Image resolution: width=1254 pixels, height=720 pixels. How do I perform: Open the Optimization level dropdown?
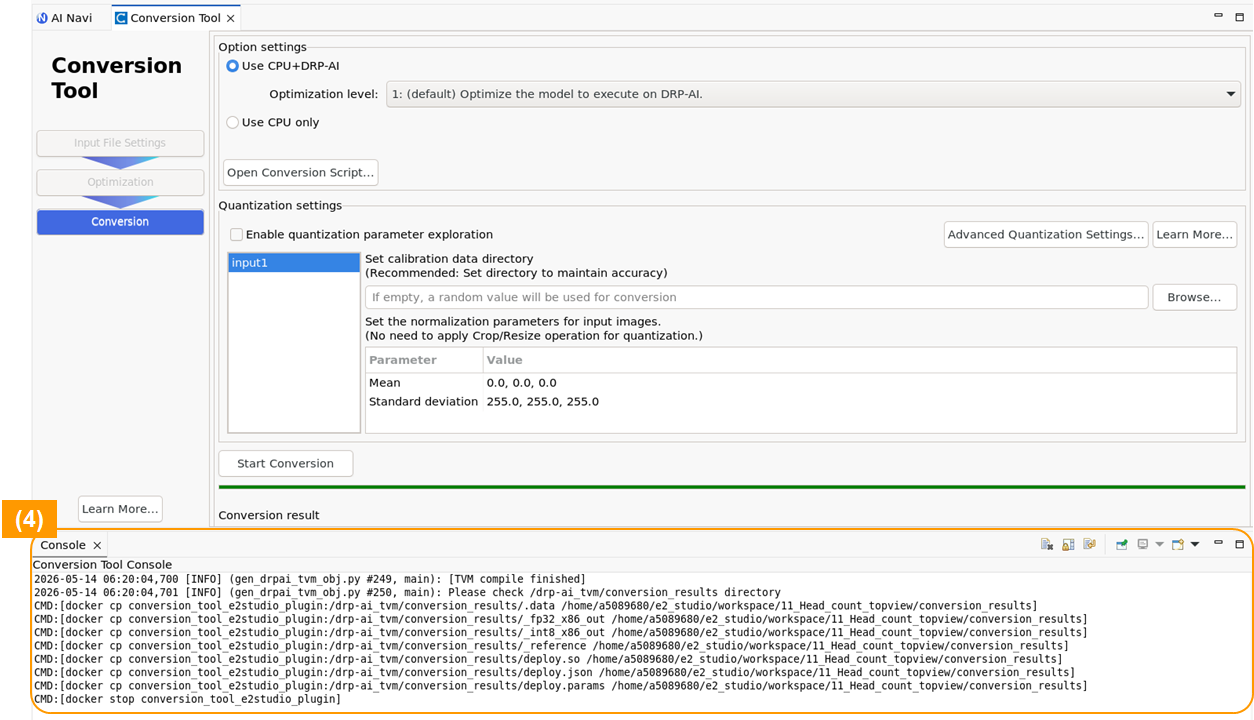[x=813, y=94]
